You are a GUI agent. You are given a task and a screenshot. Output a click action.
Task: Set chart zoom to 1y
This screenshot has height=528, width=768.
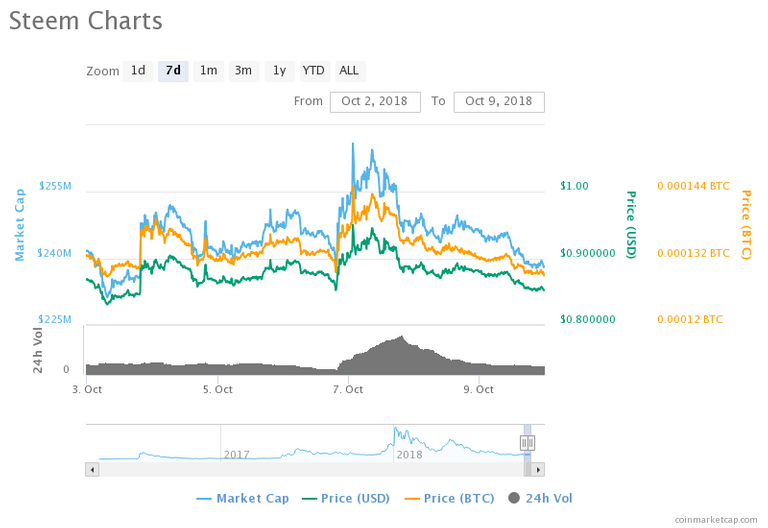279,71
